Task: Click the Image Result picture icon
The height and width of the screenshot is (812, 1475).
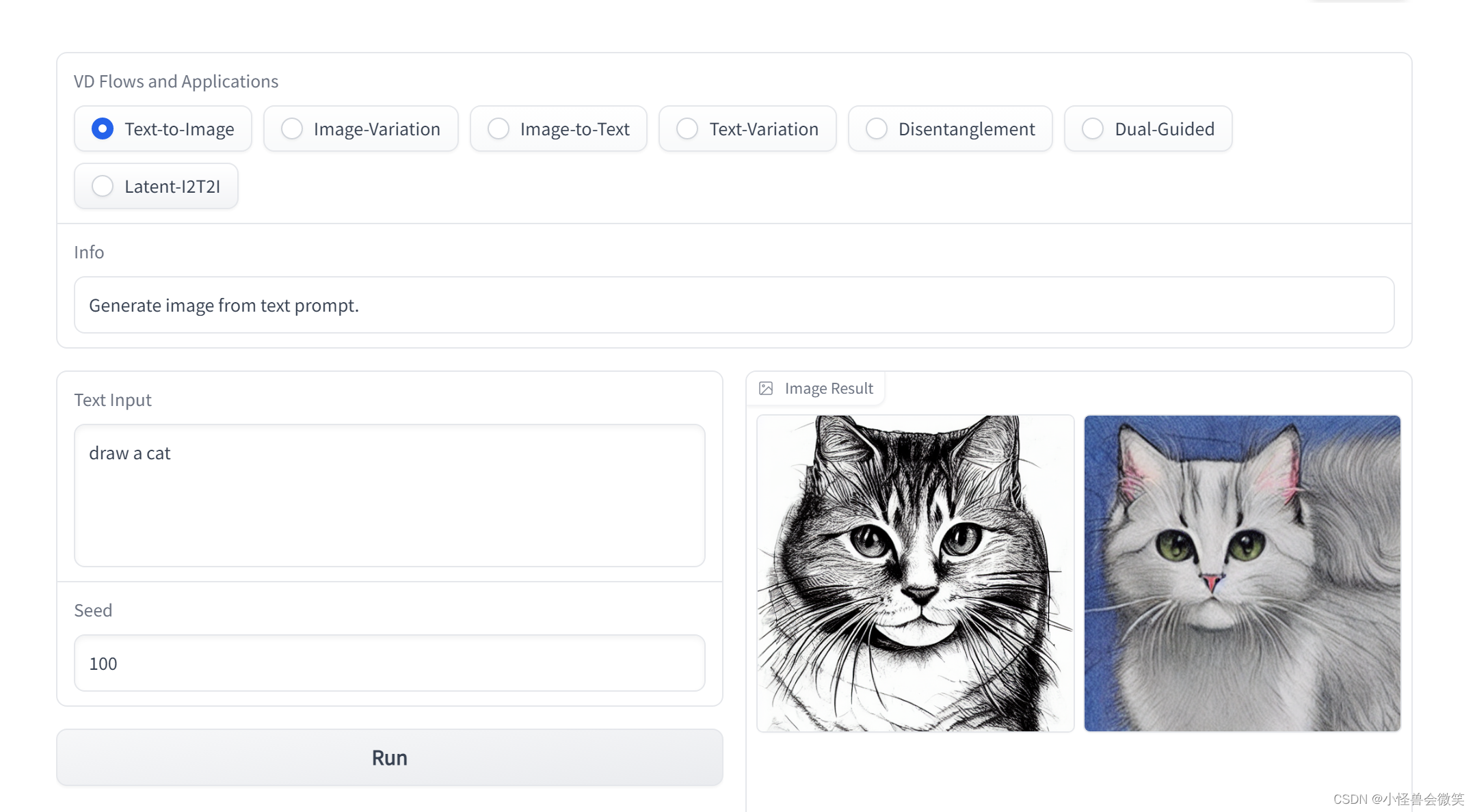Action: (766, 388)
